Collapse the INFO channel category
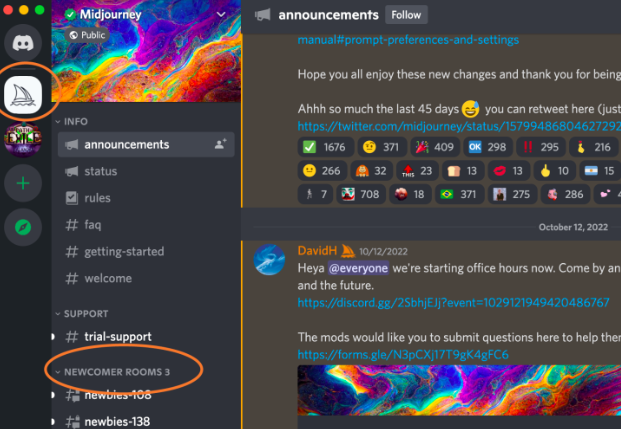Viewport: 621px width, 429px height. pyautogui.click(x=72, y=121)
